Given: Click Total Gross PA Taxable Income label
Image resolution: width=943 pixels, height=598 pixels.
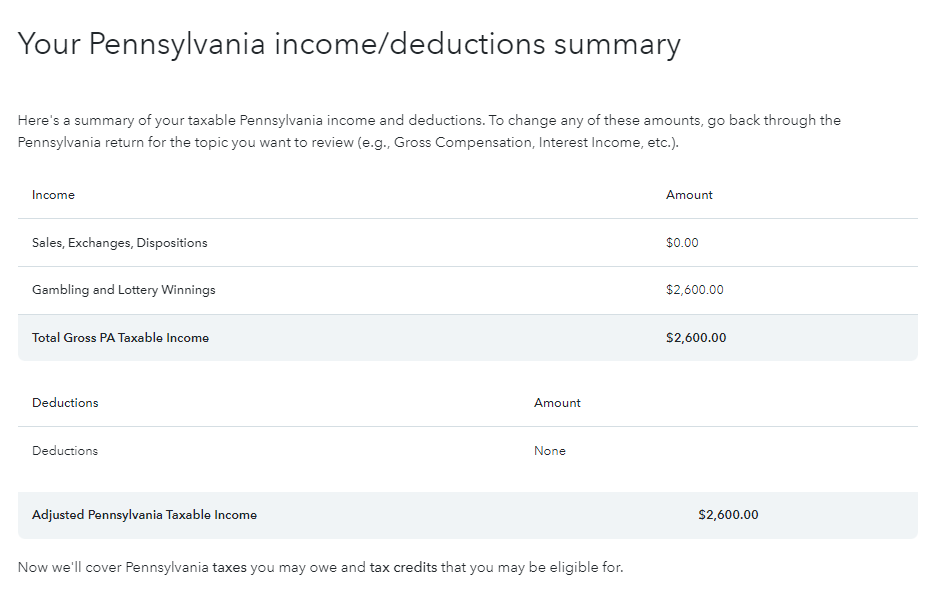Looking at the screenshot, I should pos(120,338).
